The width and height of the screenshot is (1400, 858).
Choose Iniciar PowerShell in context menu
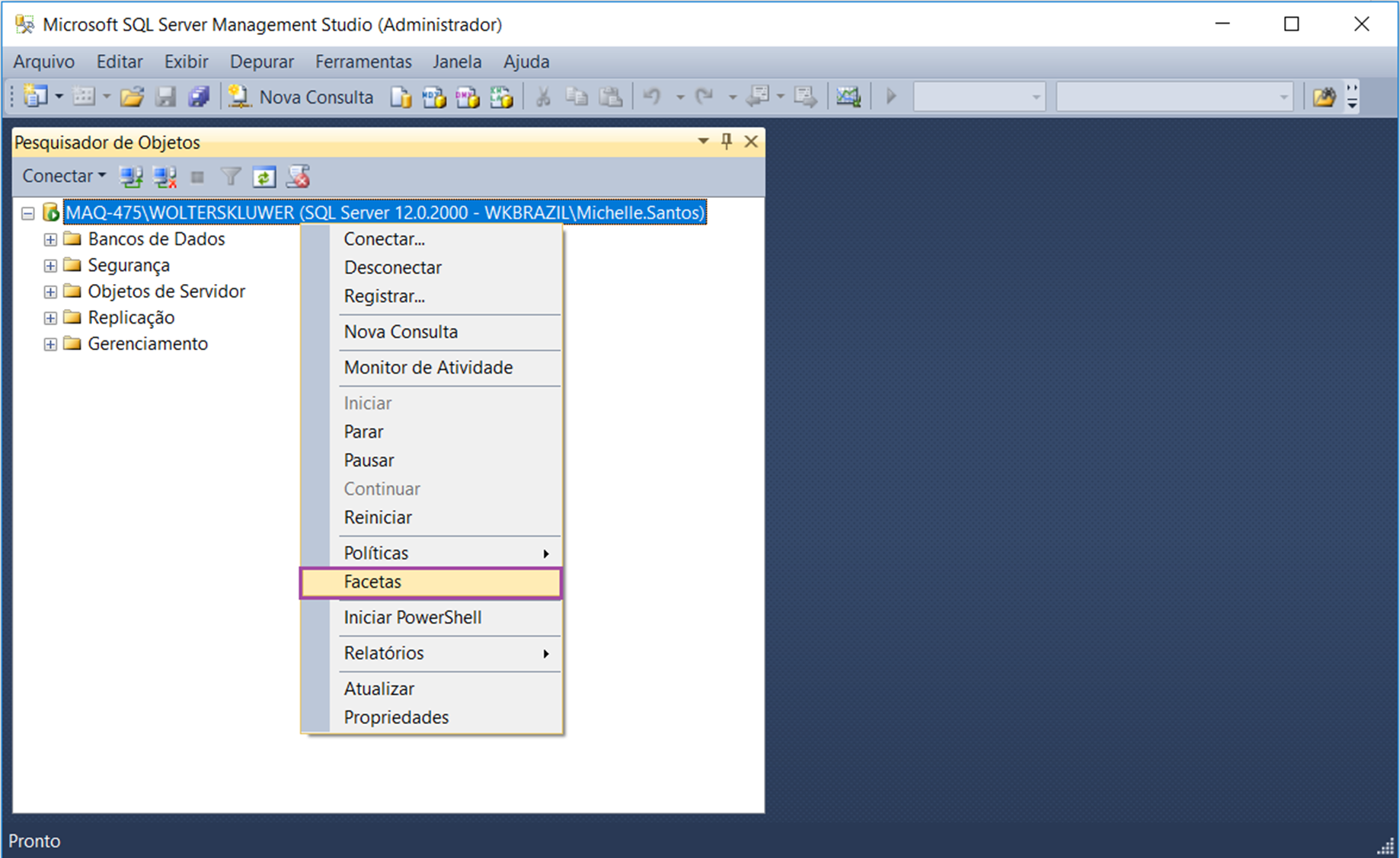(x=431, y=617)
